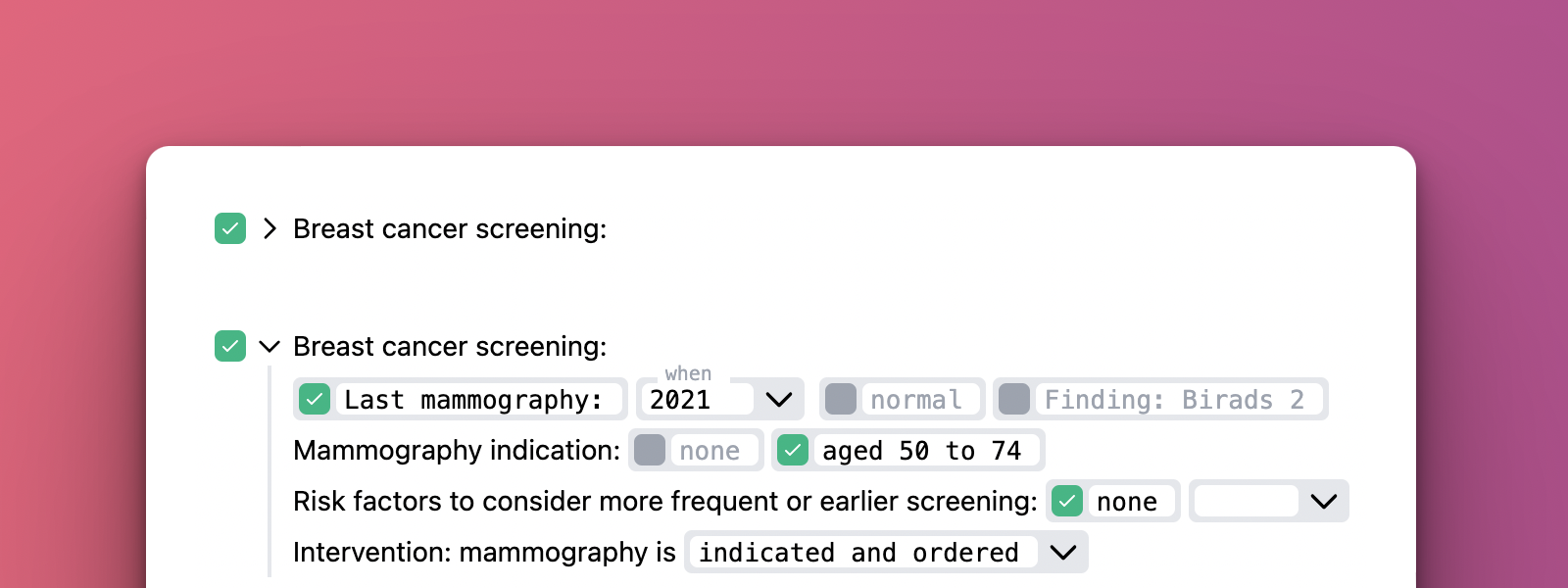This screenshot has height=588, width=1568.
Task: Check the grey 'normal' checkbox
Action: pyautogui.click(x=841, y=400)
